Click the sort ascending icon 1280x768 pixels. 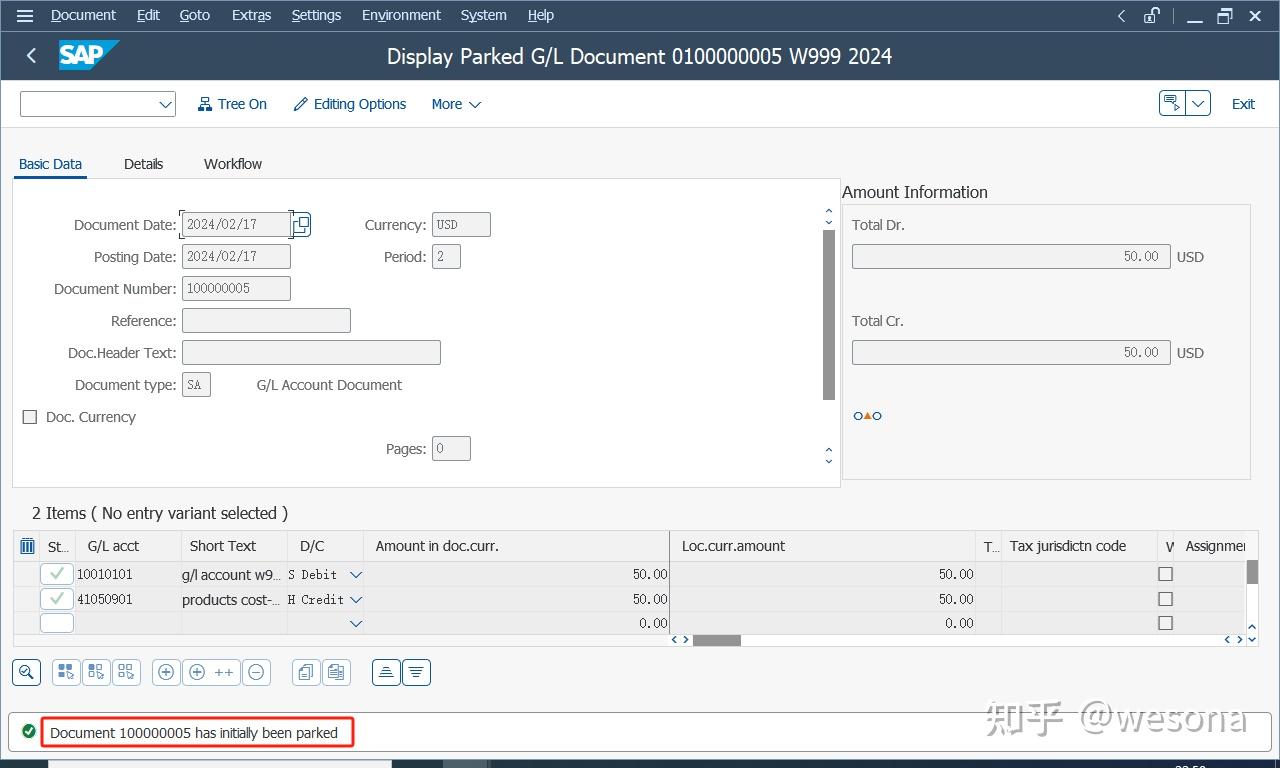[386, 672]
